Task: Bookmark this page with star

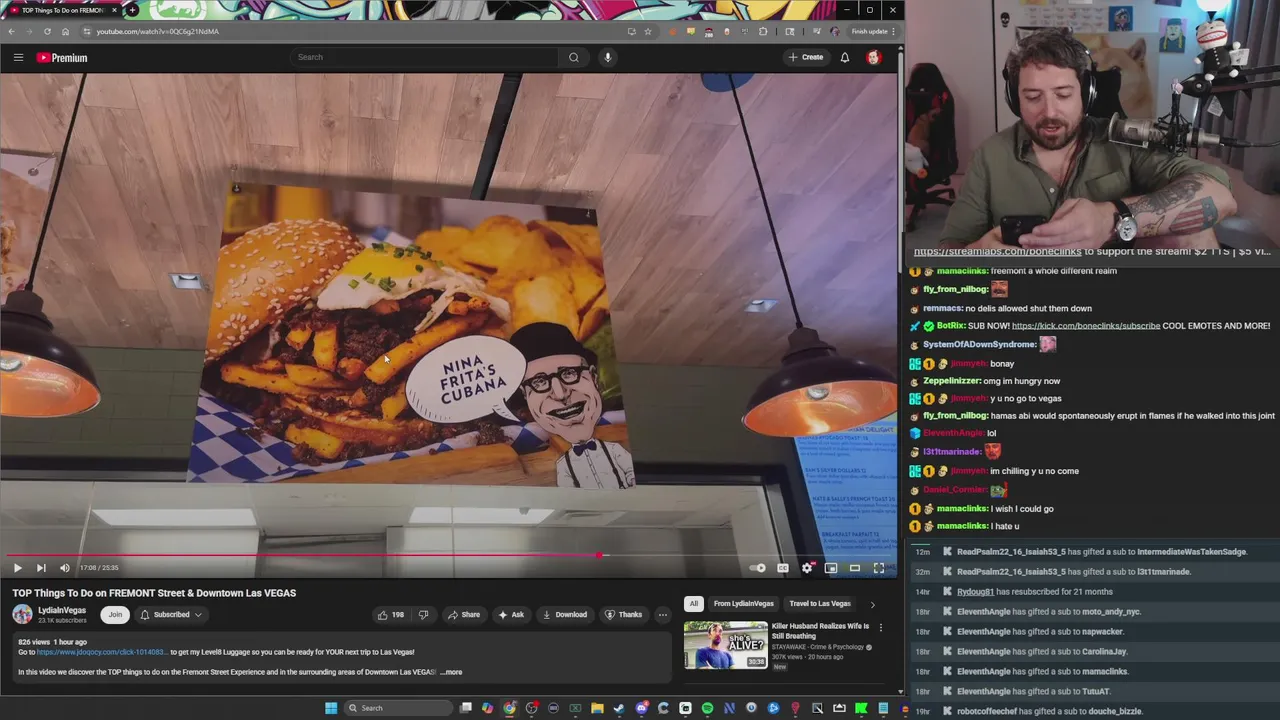Action: click(648, 31)
